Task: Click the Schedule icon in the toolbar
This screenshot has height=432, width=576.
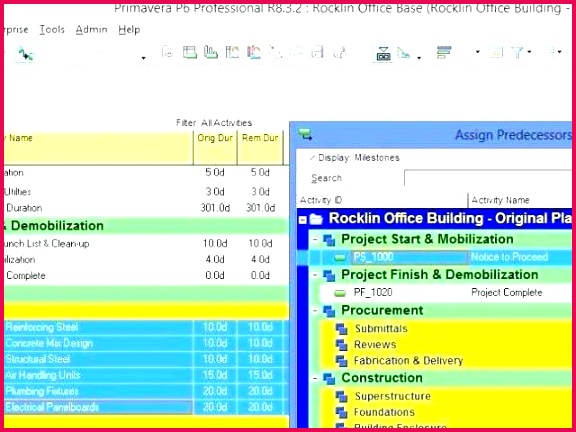Action: (26, 54)
